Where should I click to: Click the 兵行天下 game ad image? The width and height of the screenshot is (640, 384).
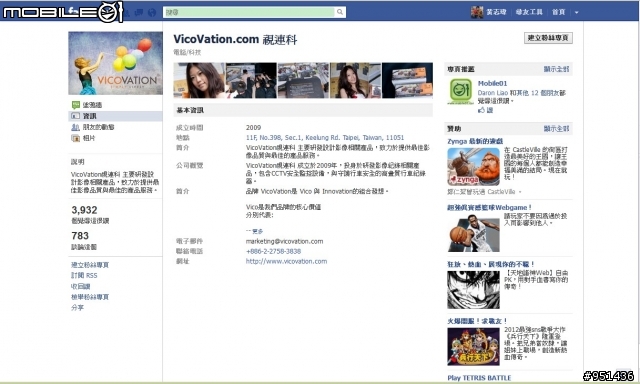click(x=473, y=347)
